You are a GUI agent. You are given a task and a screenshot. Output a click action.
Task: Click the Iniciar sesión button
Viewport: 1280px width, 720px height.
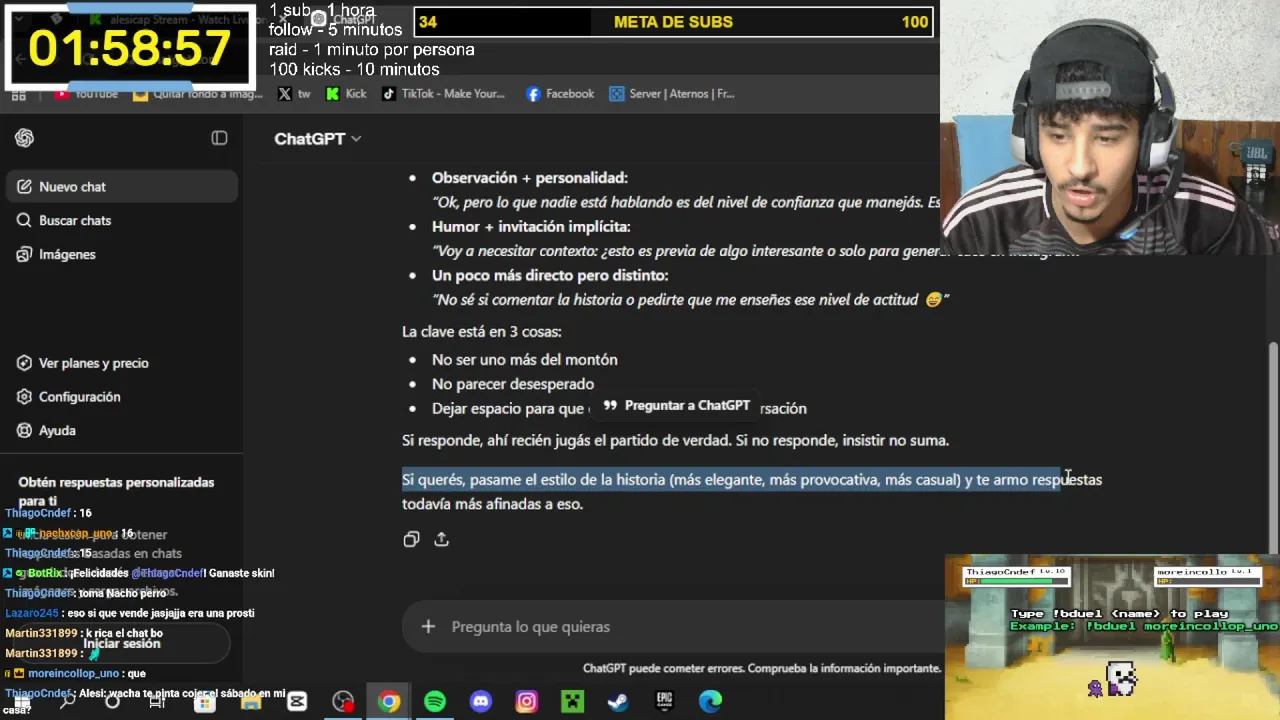click(121, 644)
